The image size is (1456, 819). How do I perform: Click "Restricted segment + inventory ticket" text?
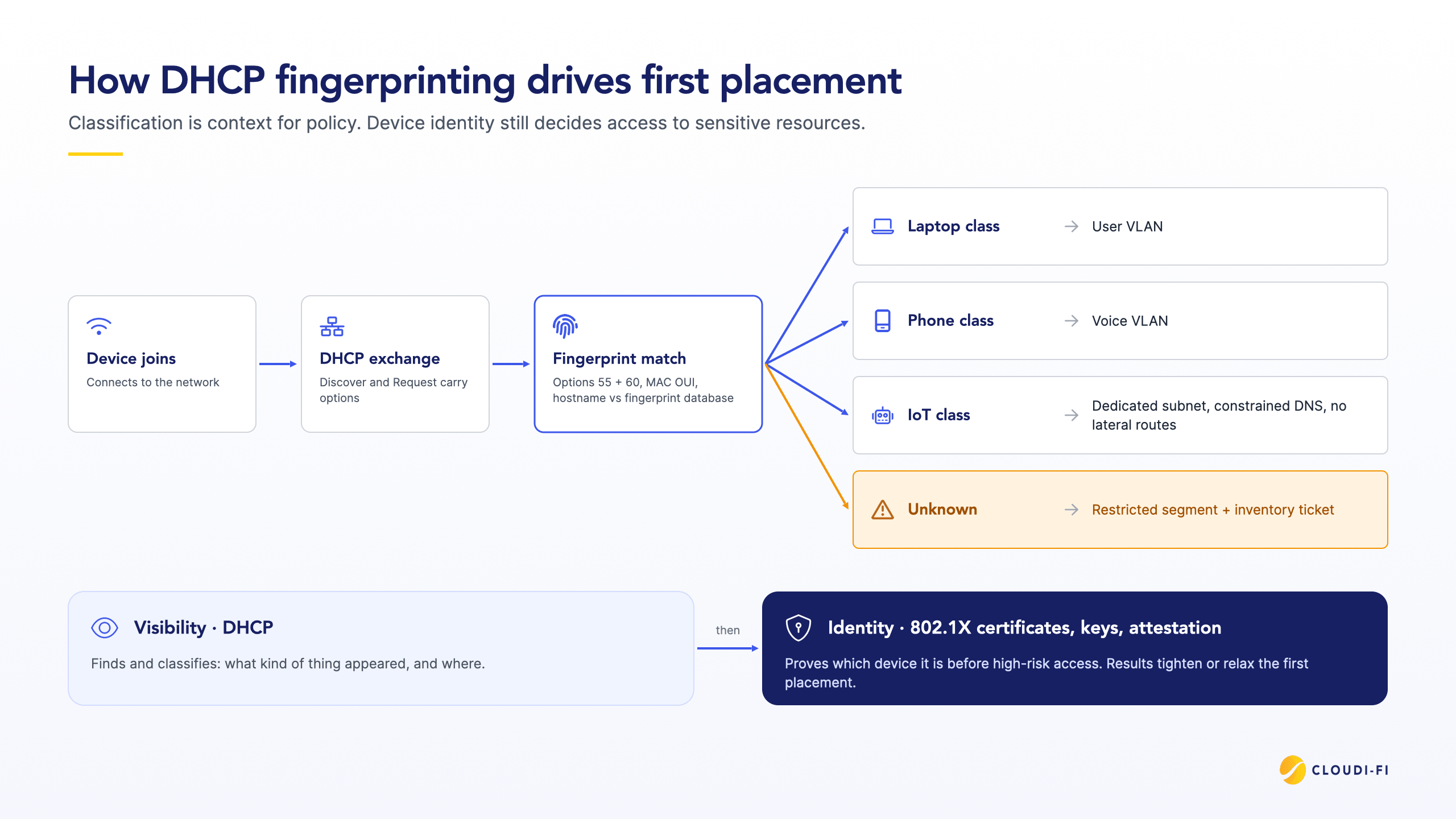point(1213,510)
